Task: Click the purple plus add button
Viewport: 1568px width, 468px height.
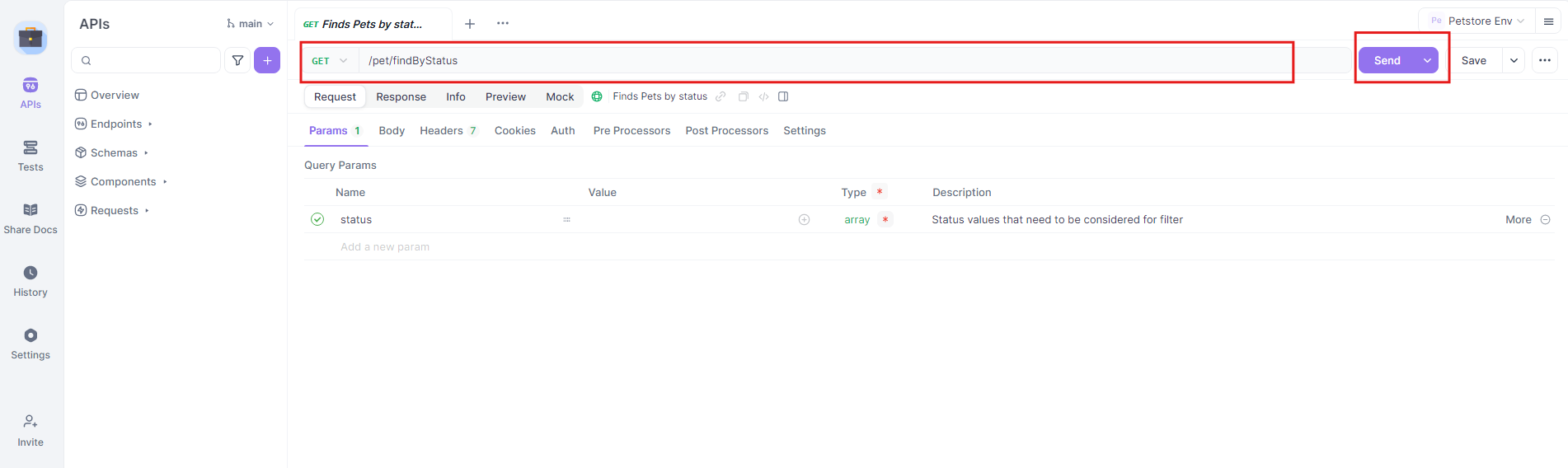Action: (267, 60)
